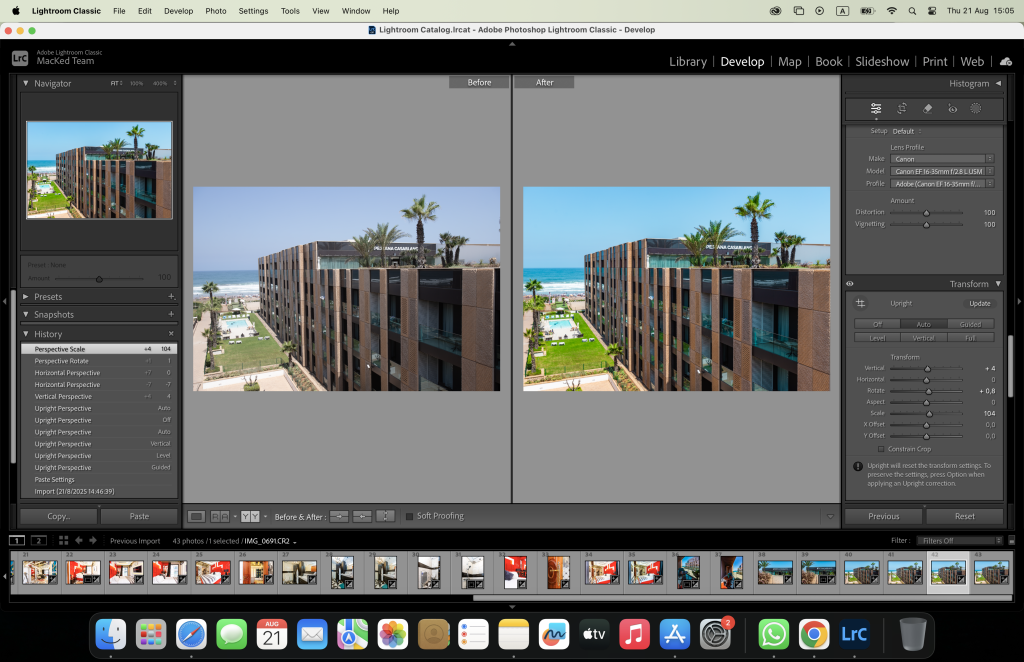Expand the Presets panel
The height and width of the screenshot is (662, 1024).
[25, 296]
